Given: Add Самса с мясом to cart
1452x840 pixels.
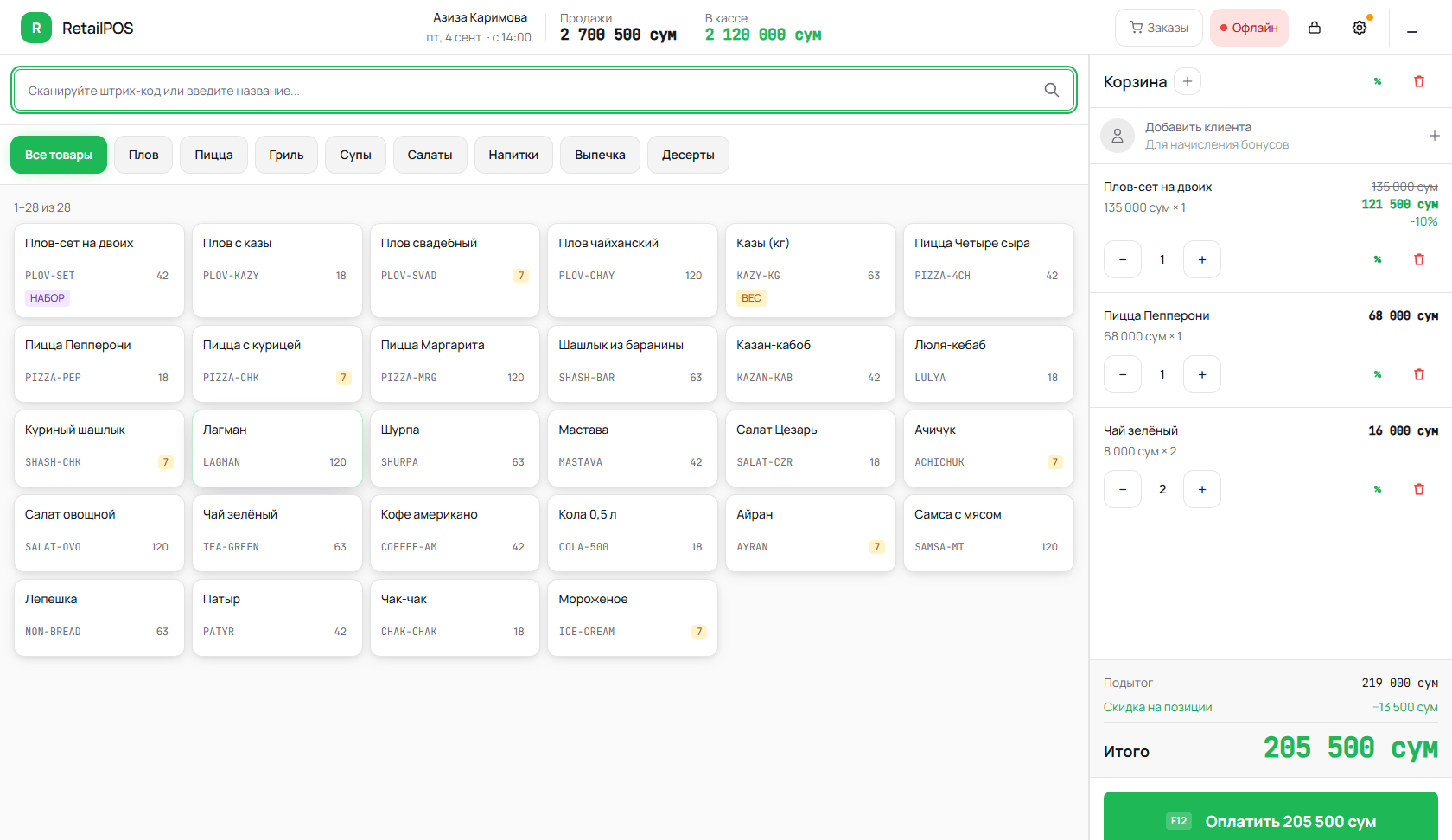Looking at the screenshot, I should (x=989, y=532).
